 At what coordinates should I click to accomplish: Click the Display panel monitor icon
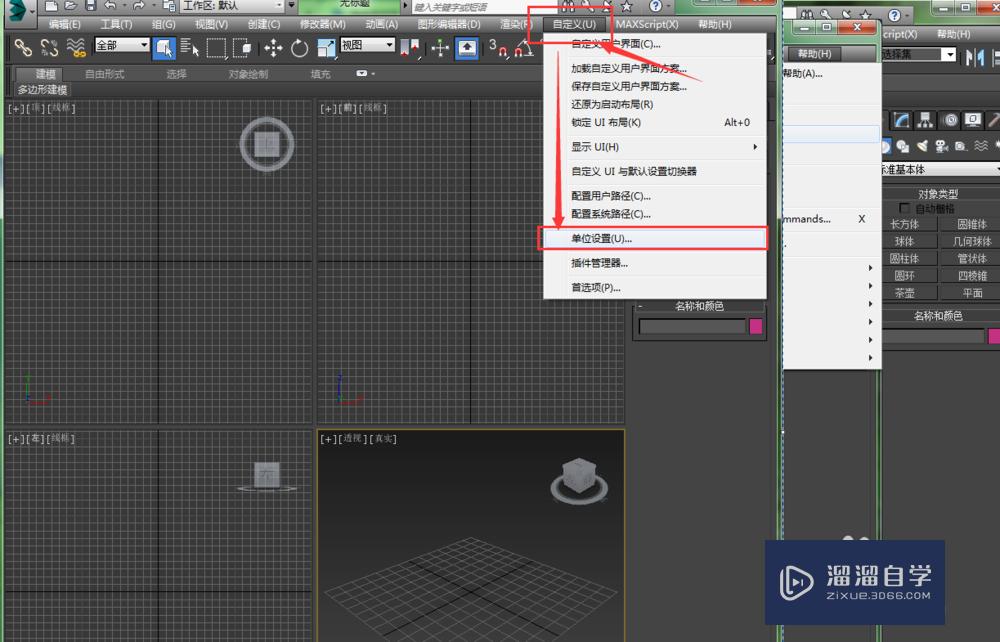[973, 120]
